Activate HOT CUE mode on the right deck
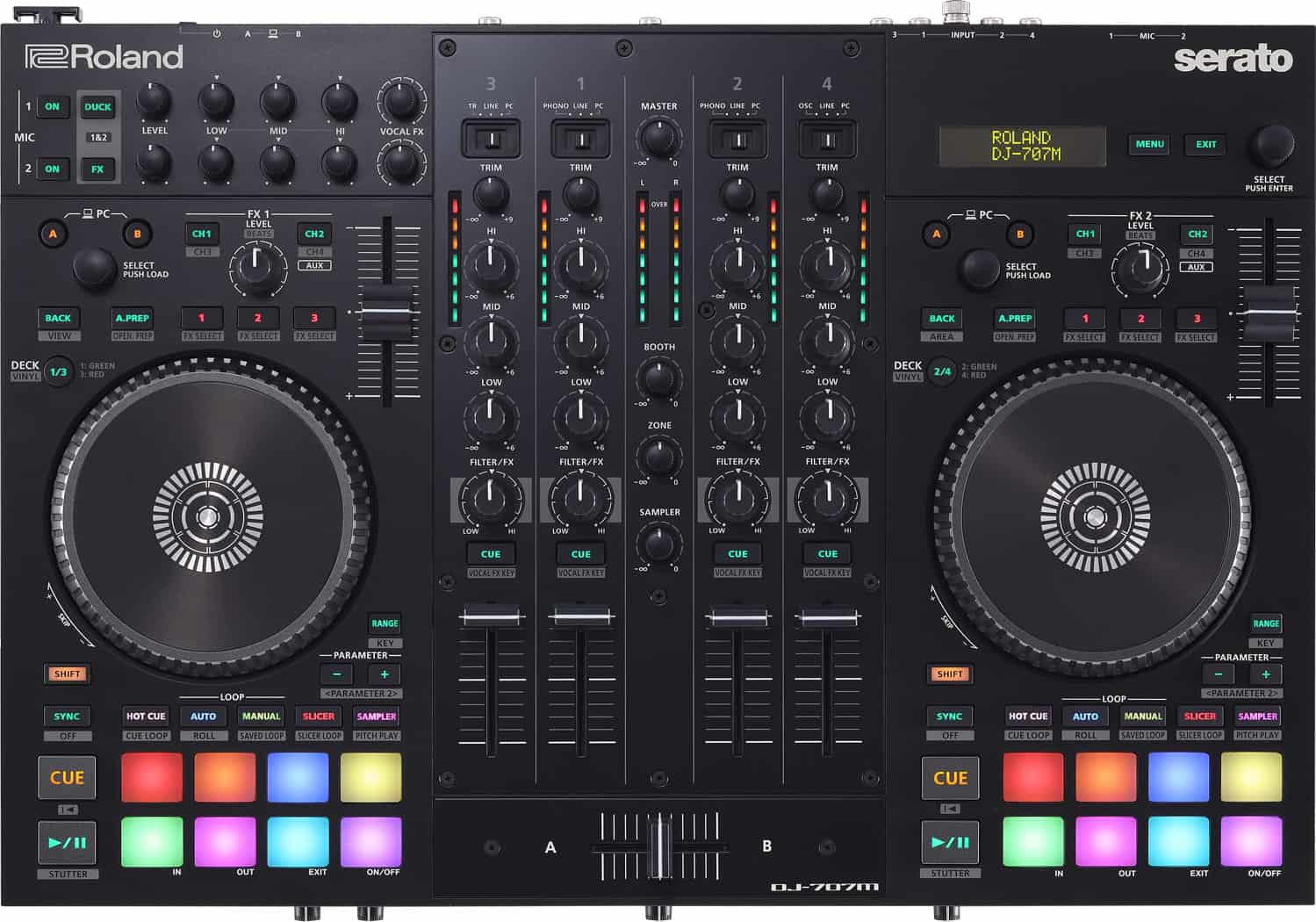1316x922 pixels. [1027, 716]
